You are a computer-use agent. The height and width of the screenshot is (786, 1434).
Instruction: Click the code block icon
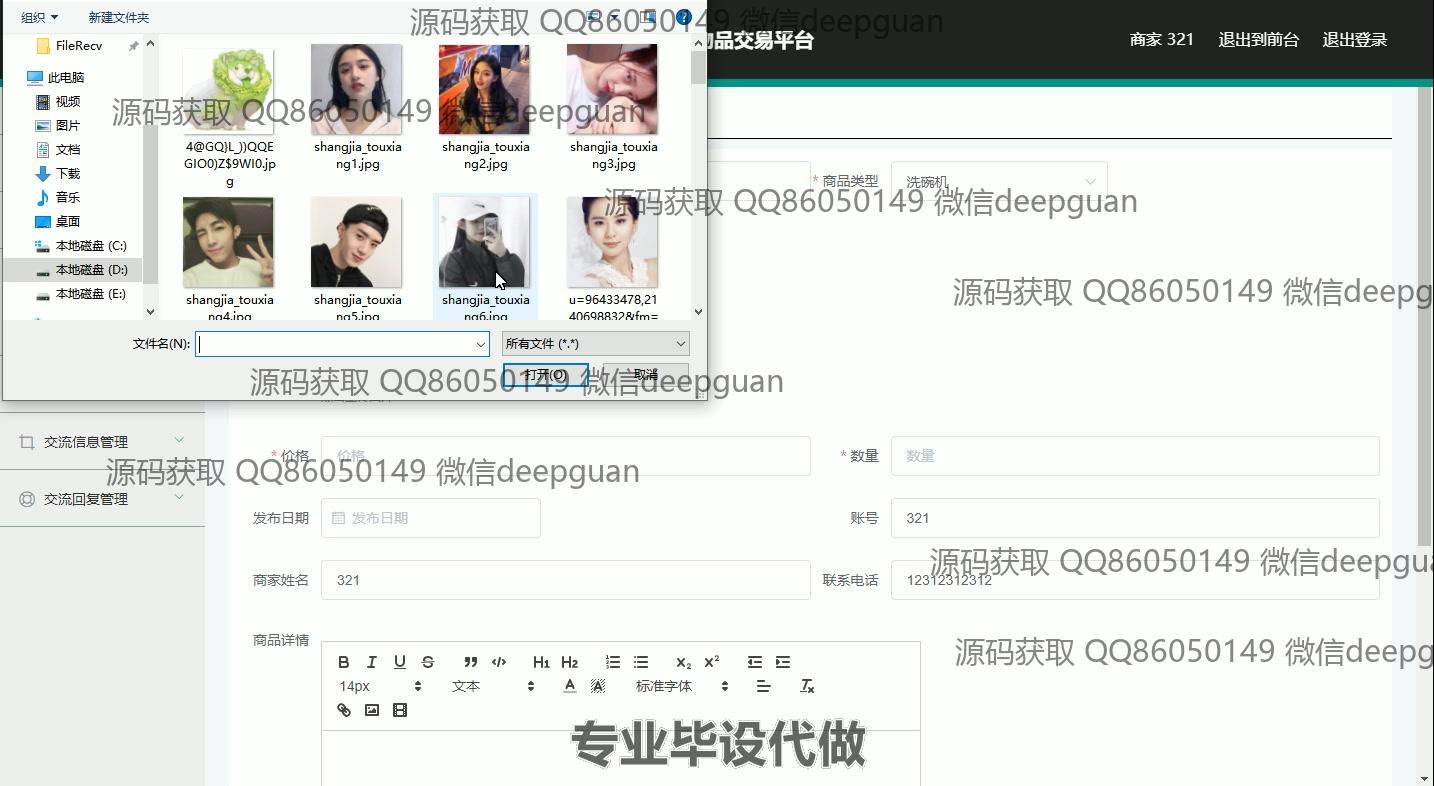(x=499, y=662)
